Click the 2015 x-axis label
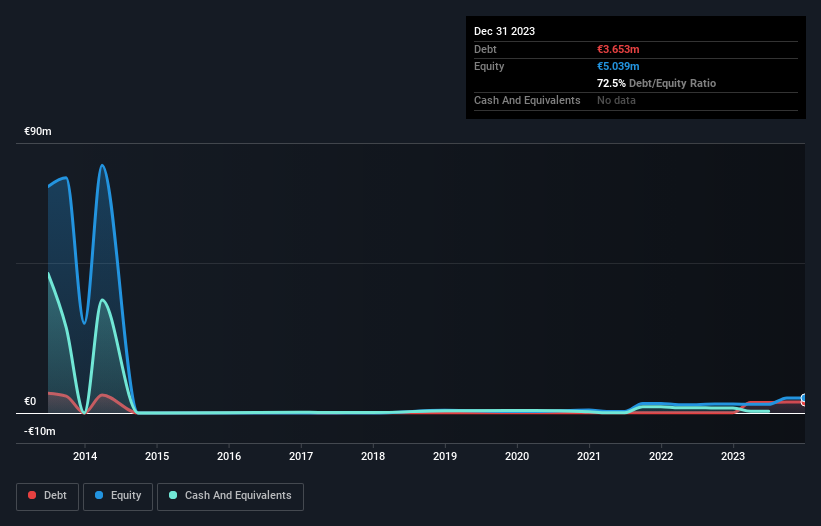 [x=157, y=456]
